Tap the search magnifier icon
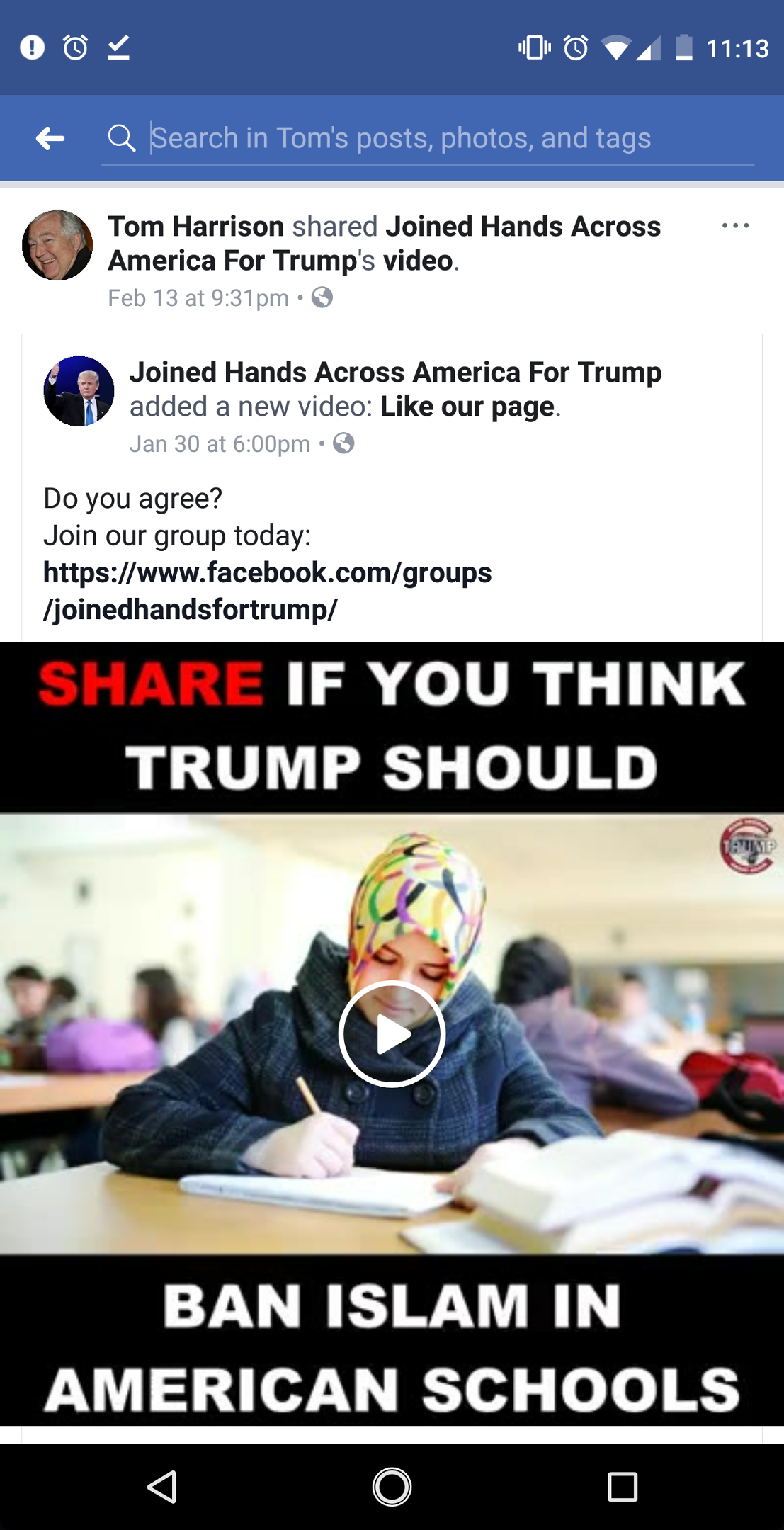Screen dimensions: 784x1530 pyautogui.click(x=122, y=138)
